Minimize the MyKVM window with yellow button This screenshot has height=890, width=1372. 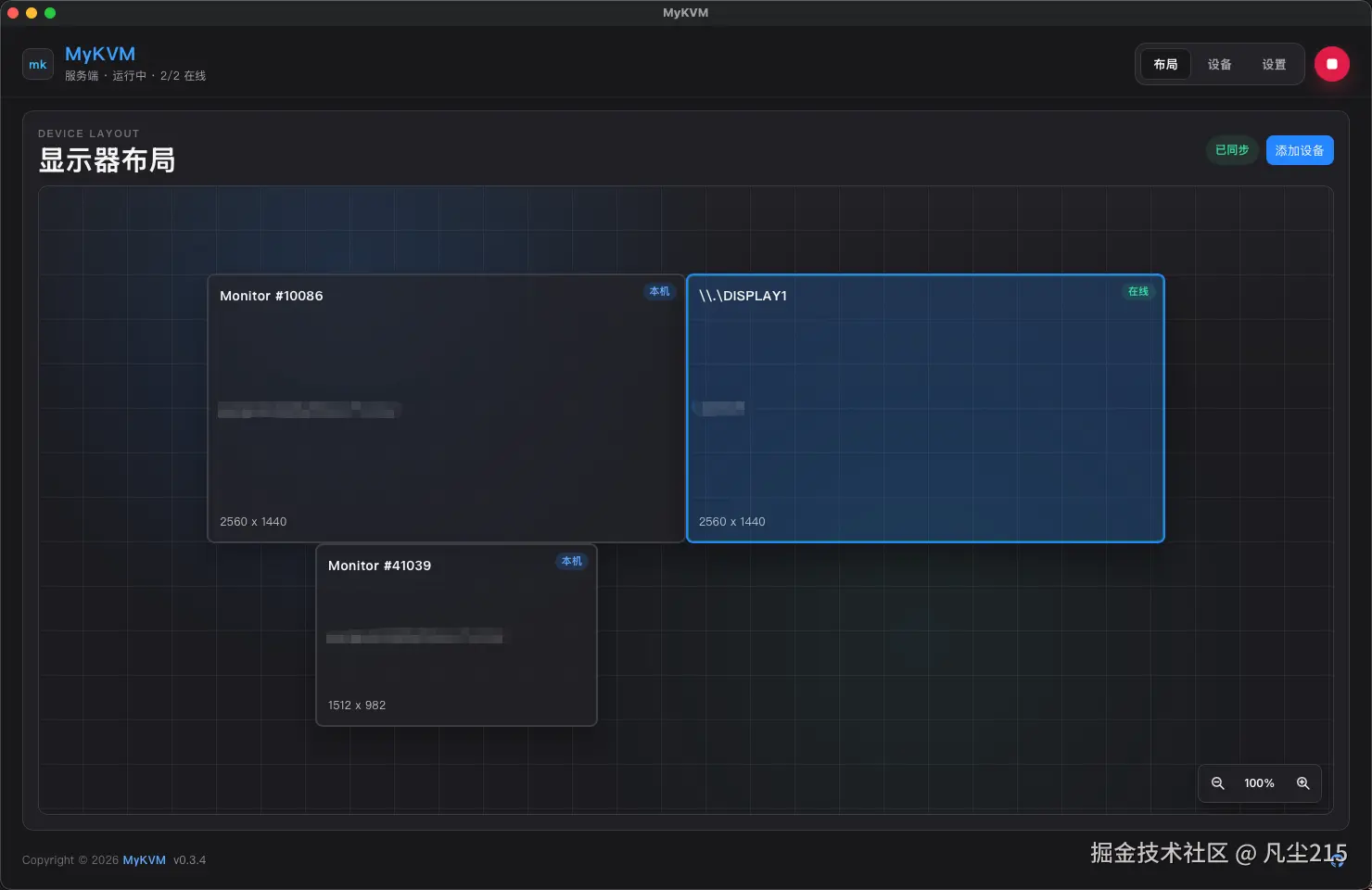click(32, 13)
